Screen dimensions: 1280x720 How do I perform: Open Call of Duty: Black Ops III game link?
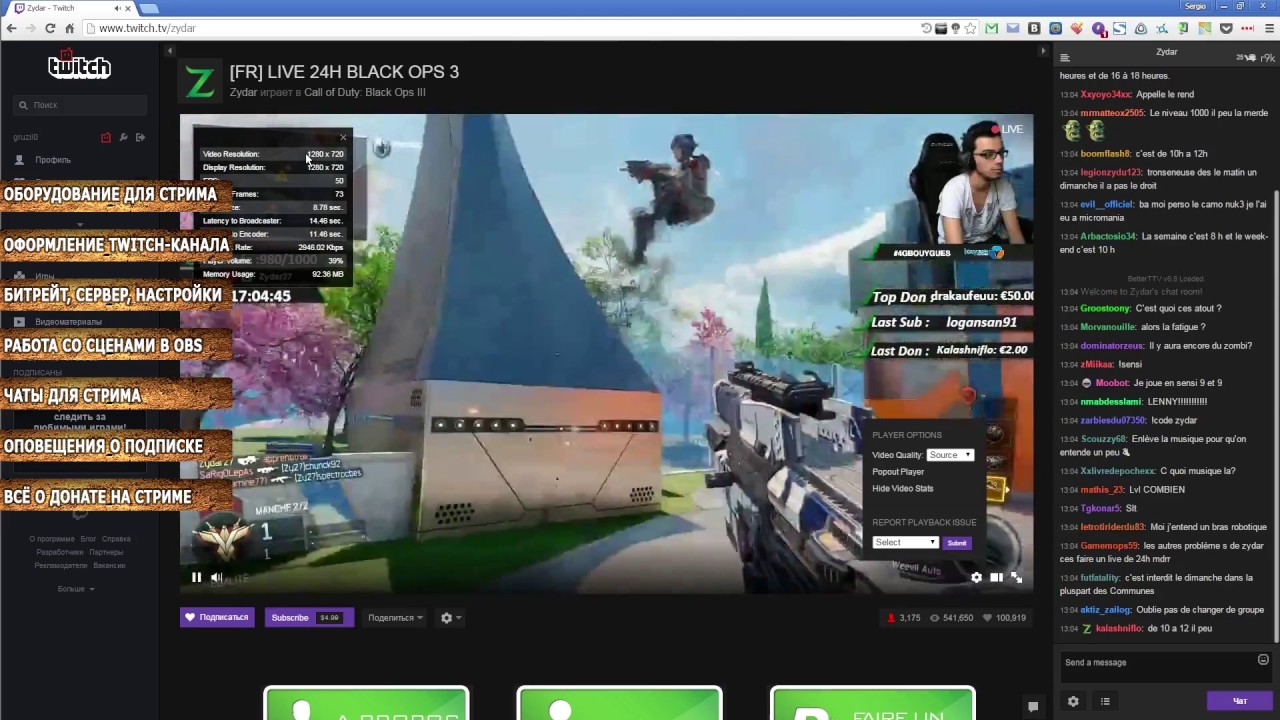pos(364,92)
